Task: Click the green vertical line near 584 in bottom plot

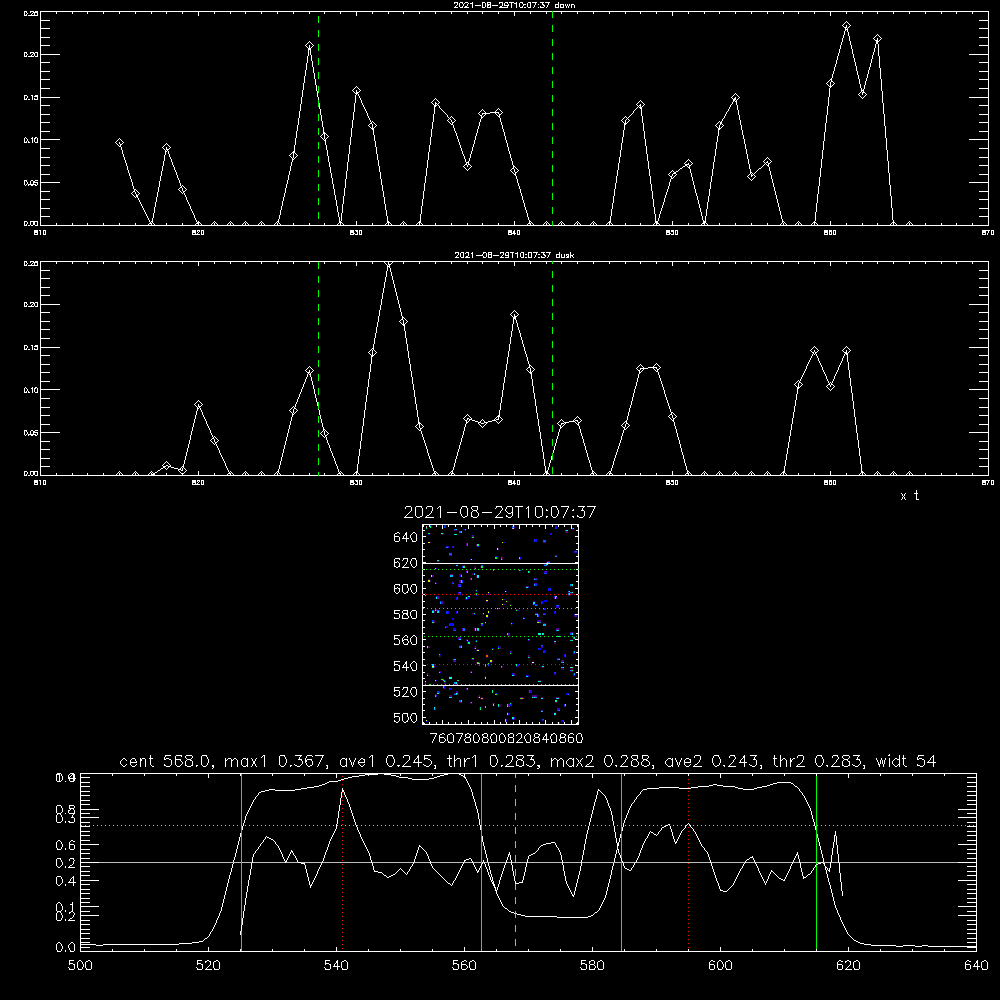Action: (x=621, y=861)
